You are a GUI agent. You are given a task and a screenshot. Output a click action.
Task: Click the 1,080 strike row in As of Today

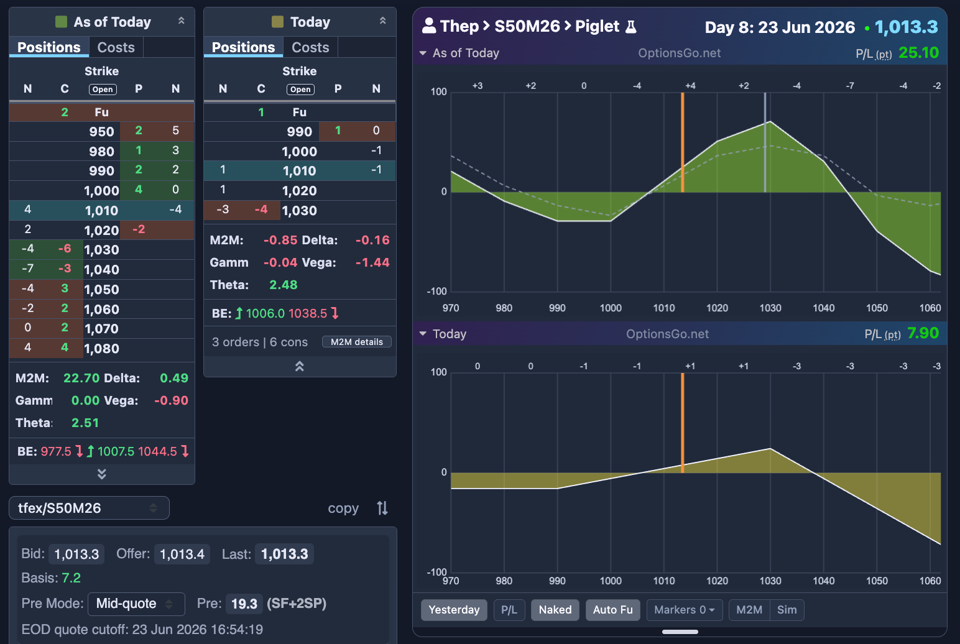point(102,348)
